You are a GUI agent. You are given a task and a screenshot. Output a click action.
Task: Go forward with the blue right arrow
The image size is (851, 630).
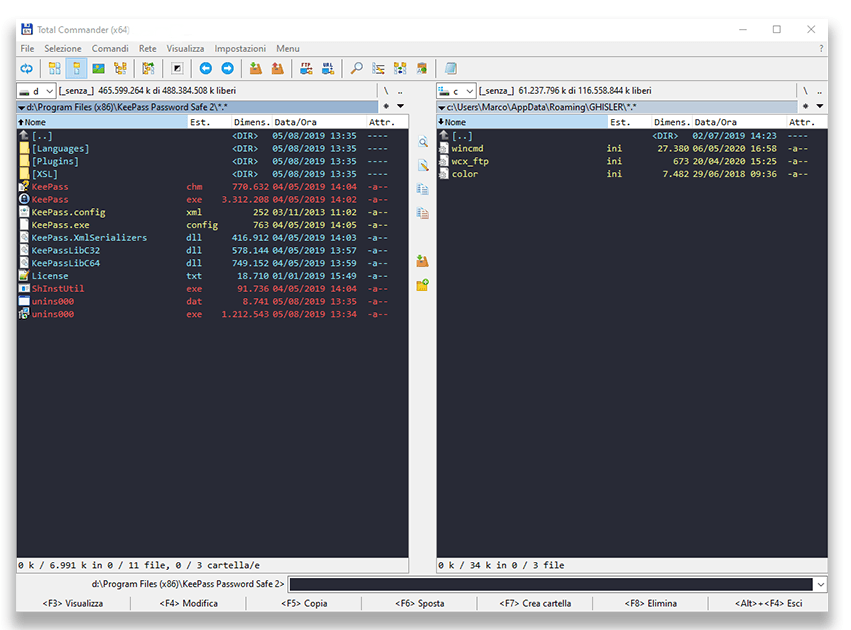click(x=227, y=68)
